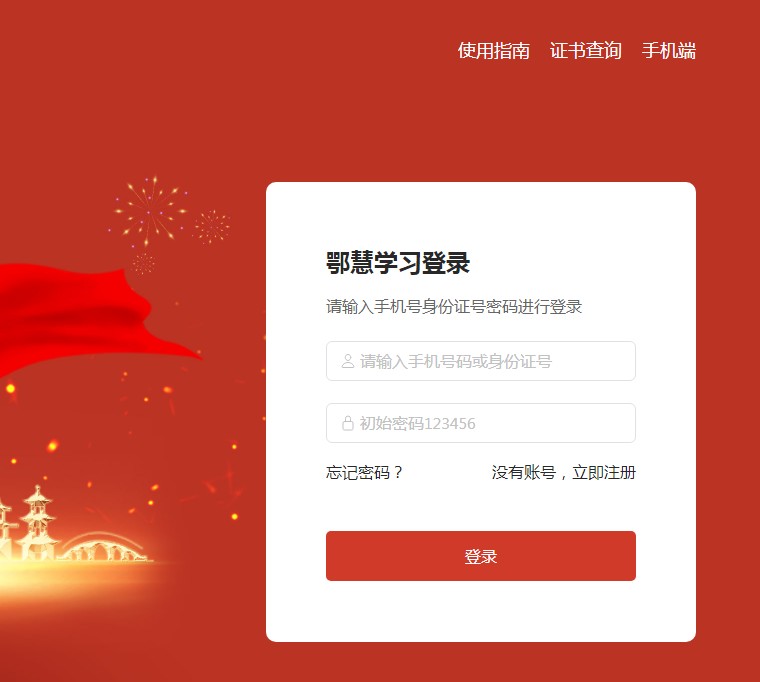The height and width of the screenshot is (682, 760).
Task: Click the golden pagoda tower illustration
Action: [x=37, y=523]
